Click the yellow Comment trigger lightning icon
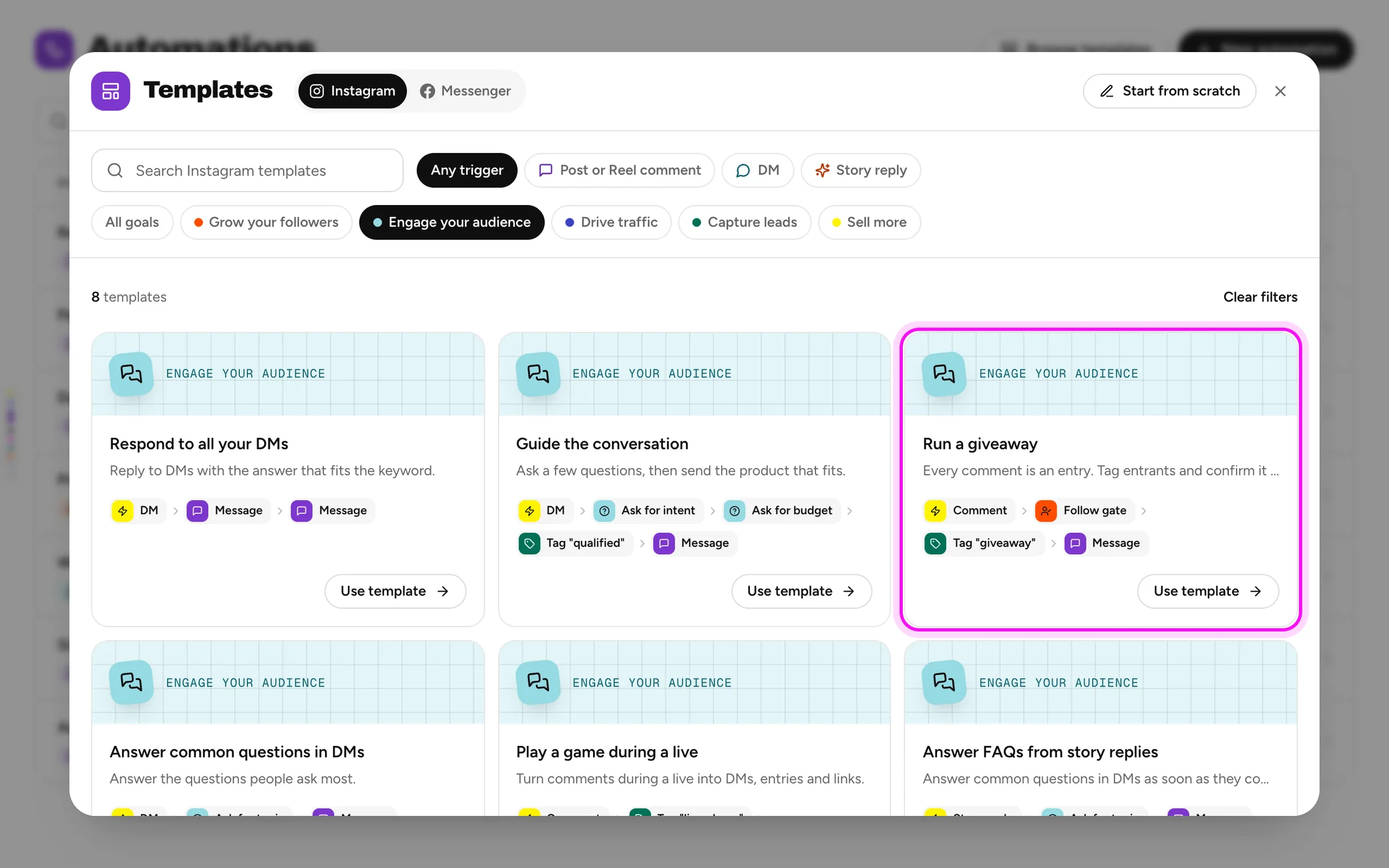 click(x=935, y=511)
